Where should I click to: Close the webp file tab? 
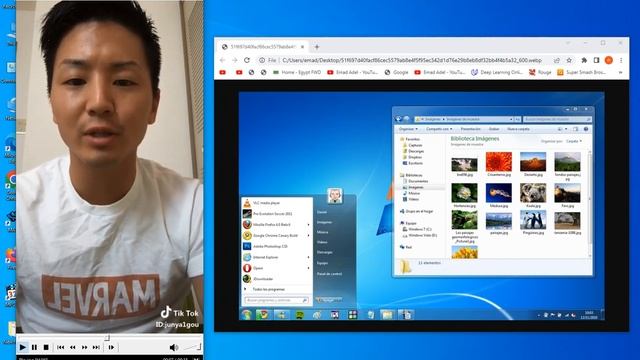point(302,47)
